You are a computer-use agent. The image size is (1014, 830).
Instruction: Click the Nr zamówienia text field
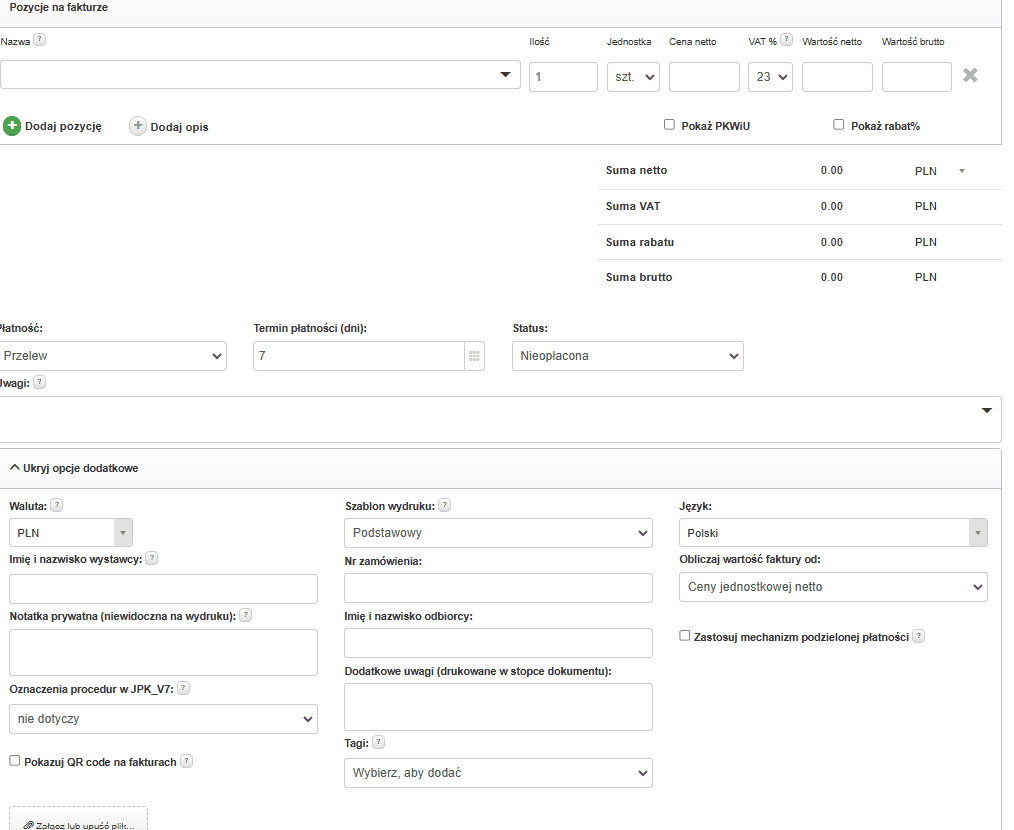[x=498, y=588]
